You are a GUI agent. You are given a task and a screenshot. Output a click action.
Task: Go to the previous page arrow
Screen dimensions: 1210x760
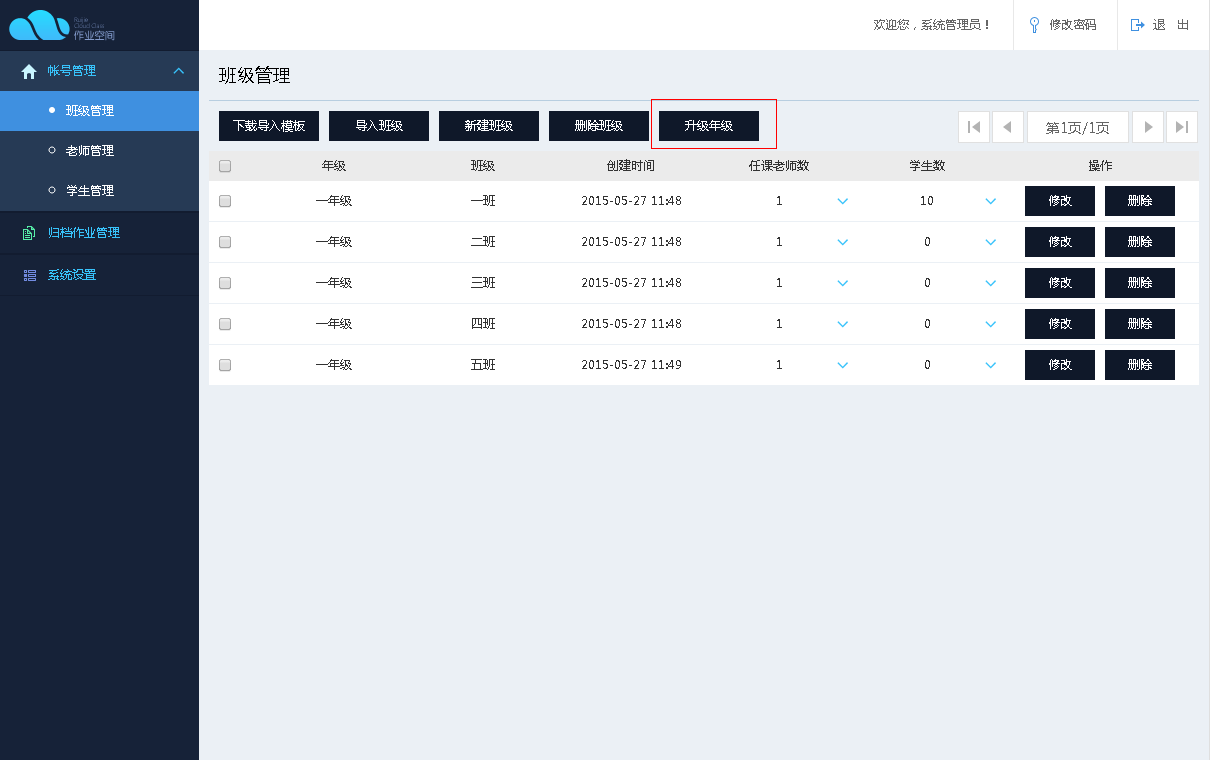tap(1007, 127)
